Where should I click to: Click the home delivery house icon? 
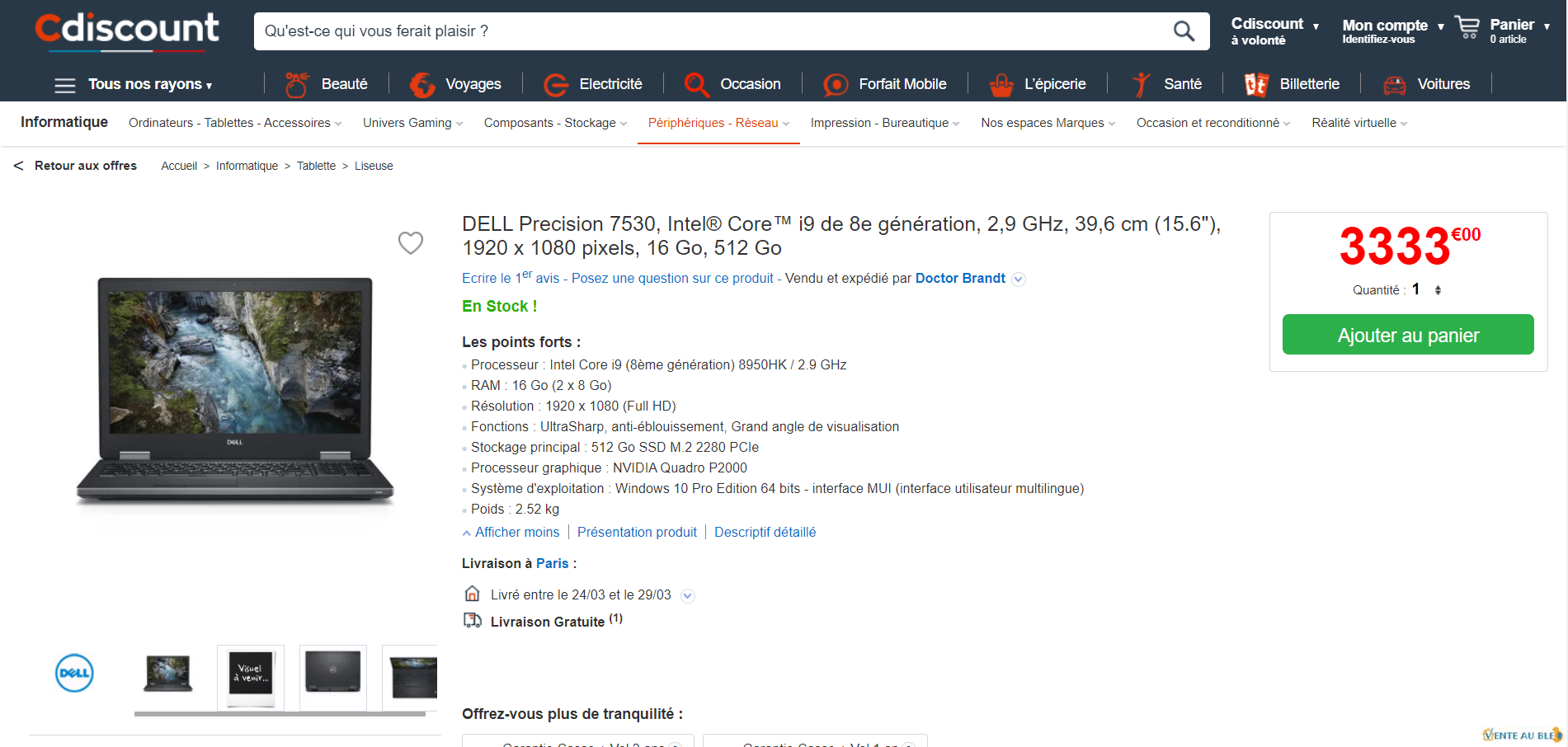[472, 594]
